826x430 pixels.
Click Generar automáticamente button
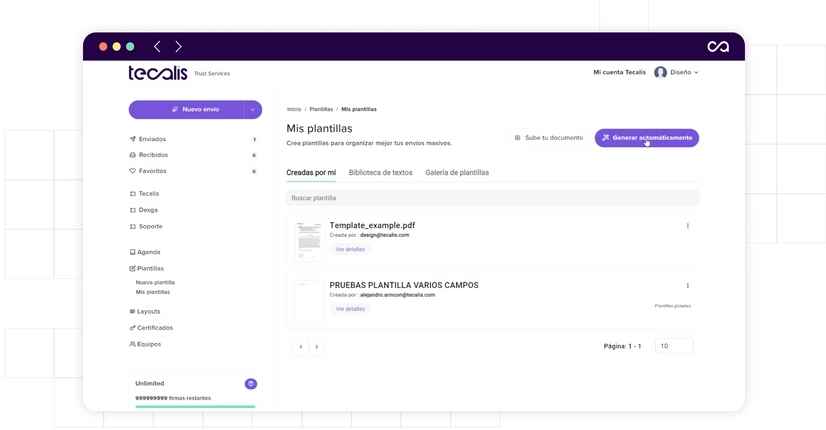click(x=647, y=138)
